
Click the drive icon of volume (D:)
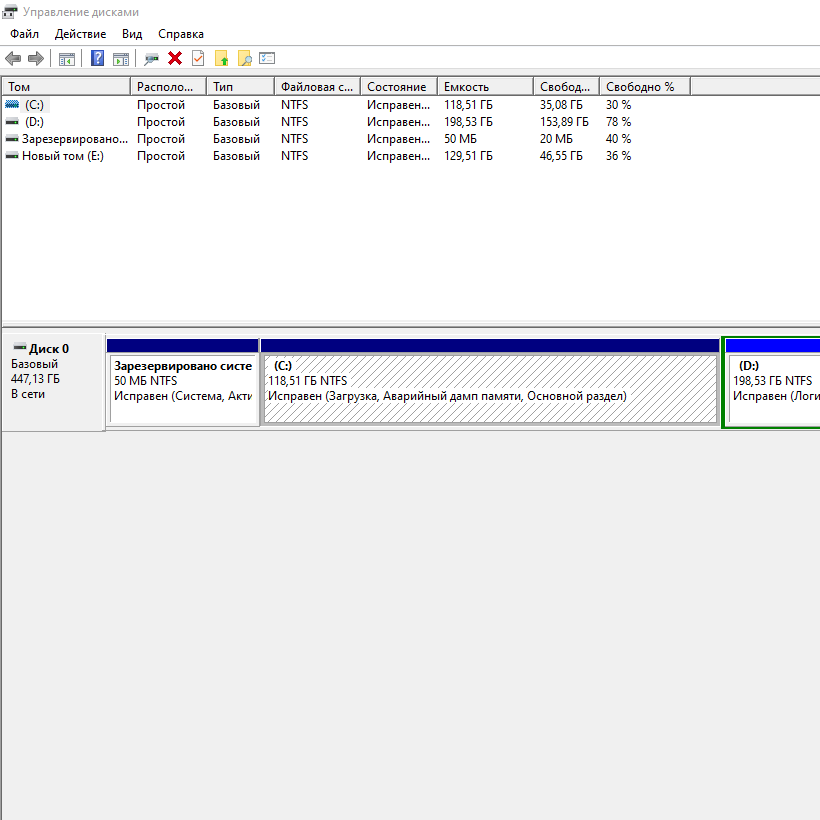pos(12,122)
